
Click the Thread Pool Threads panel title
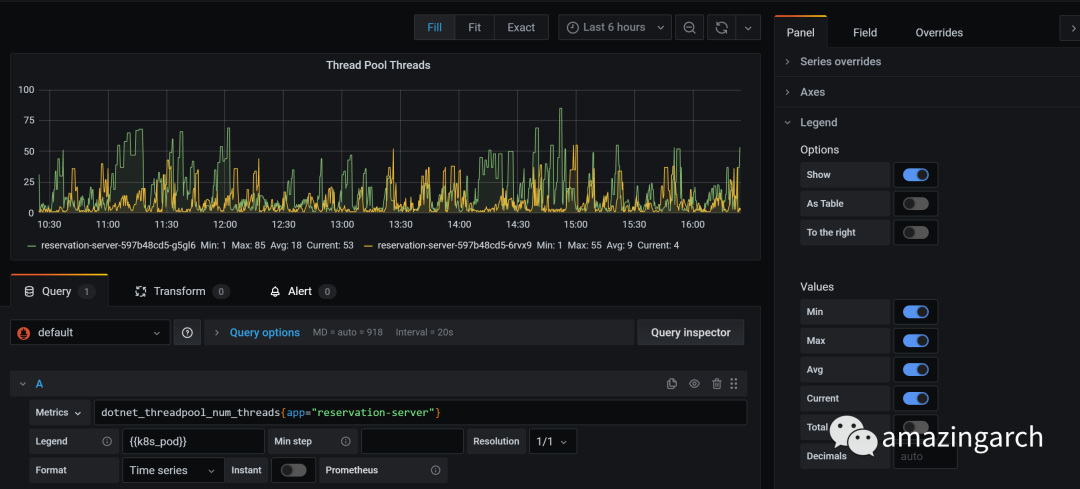click(377, 65)
